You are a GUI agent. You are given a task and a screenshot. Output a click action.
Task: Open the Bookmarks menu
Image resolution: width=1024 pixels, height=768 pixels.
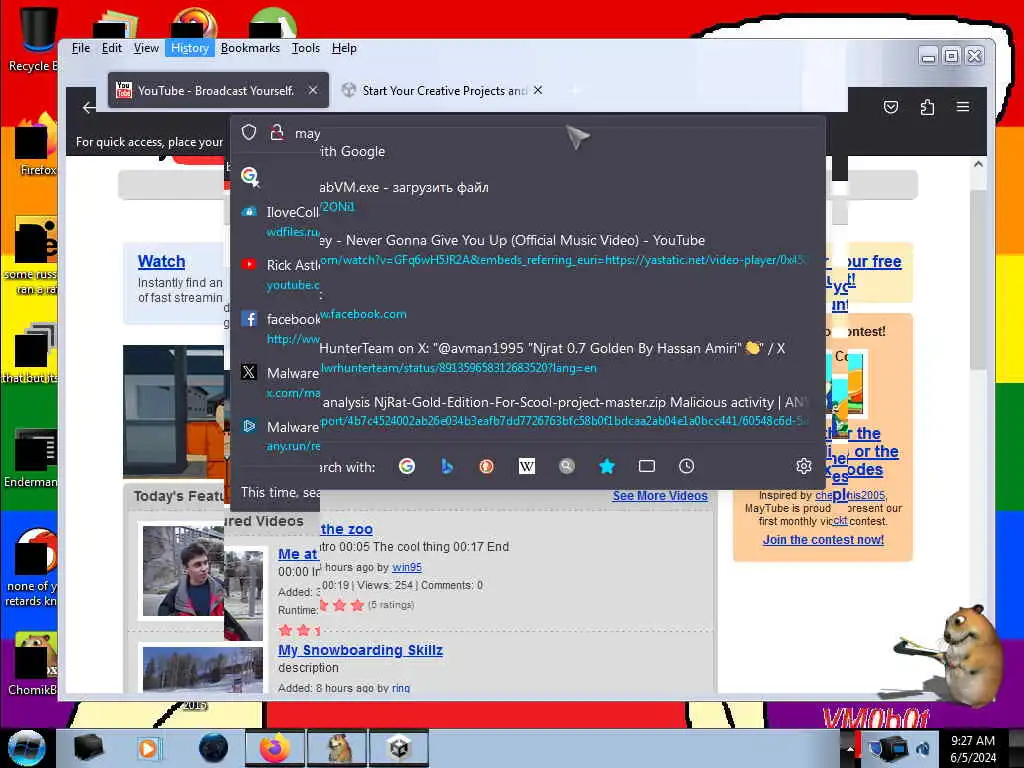click(250, 48)
